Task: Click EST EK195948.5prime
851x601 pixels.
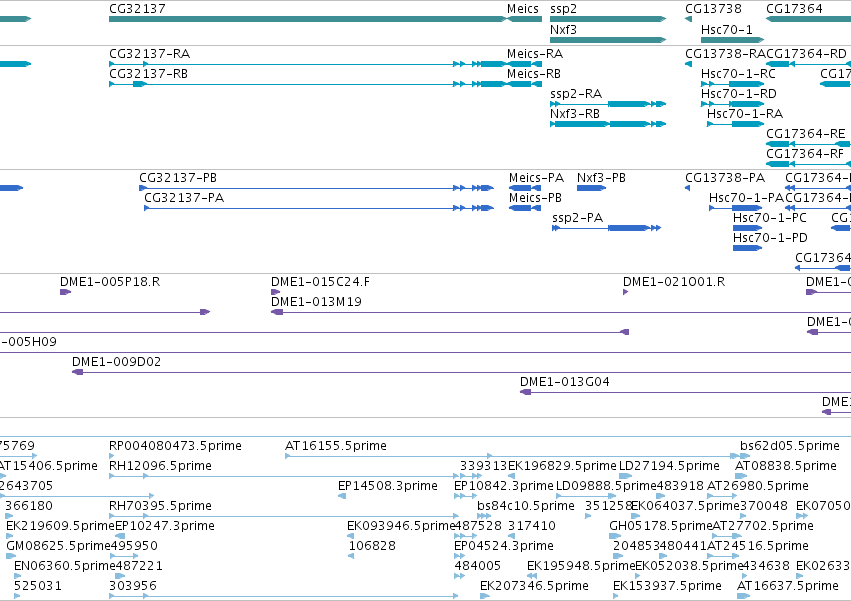Action: coord(581,566)
